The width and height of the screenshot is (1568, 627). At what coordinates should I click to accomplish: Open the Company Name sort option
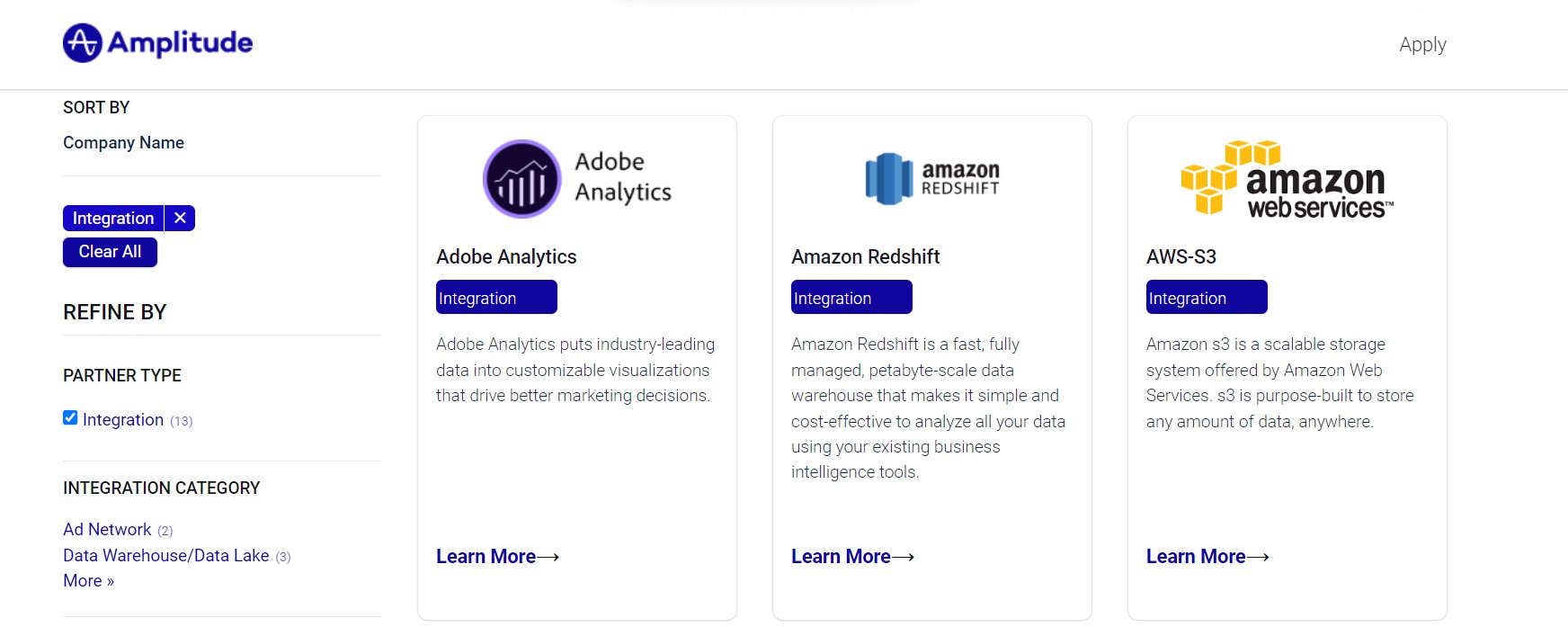pyautogui.click(x=123, y=142)
